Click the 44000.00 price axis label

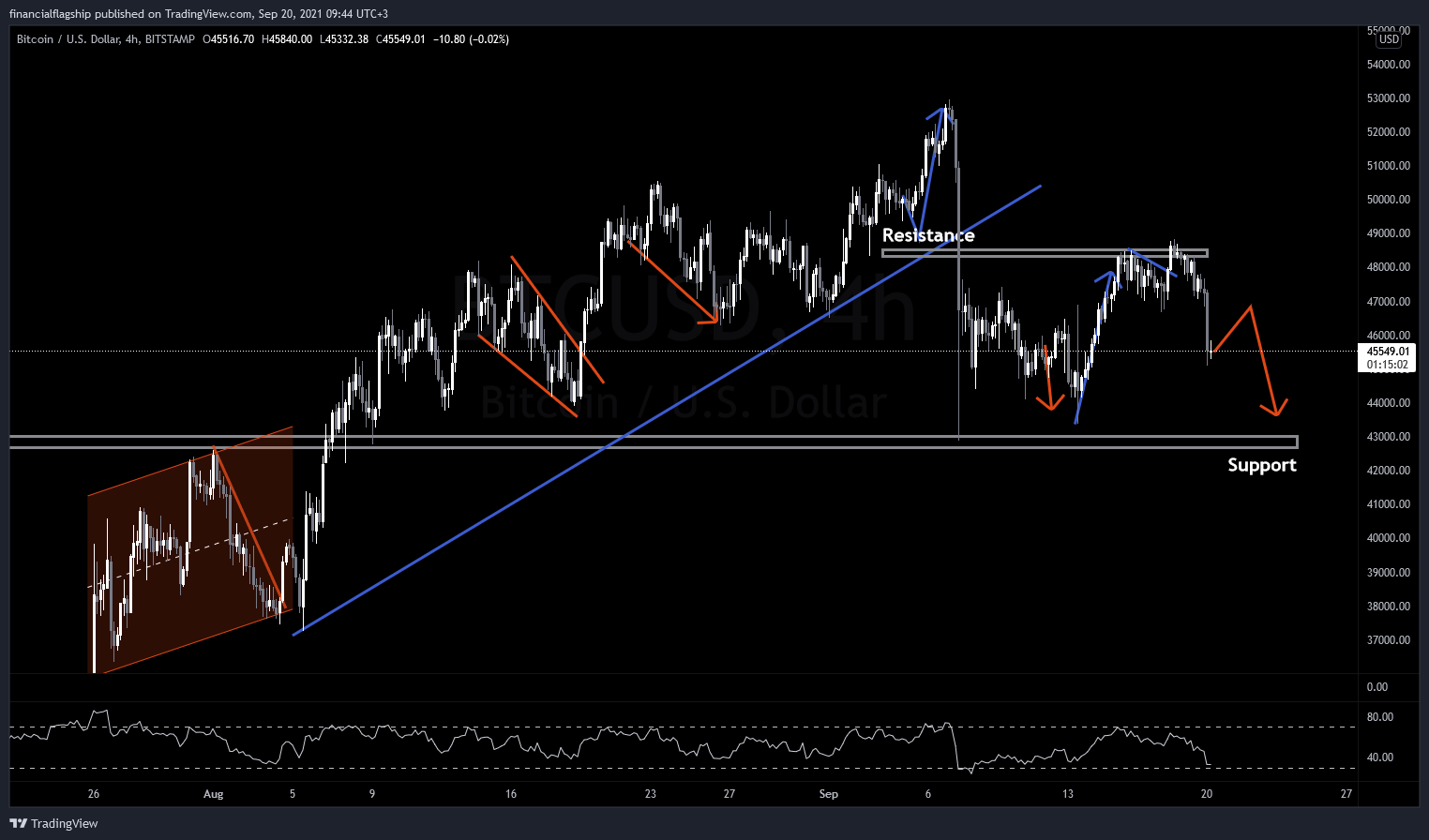point(1389,403)
